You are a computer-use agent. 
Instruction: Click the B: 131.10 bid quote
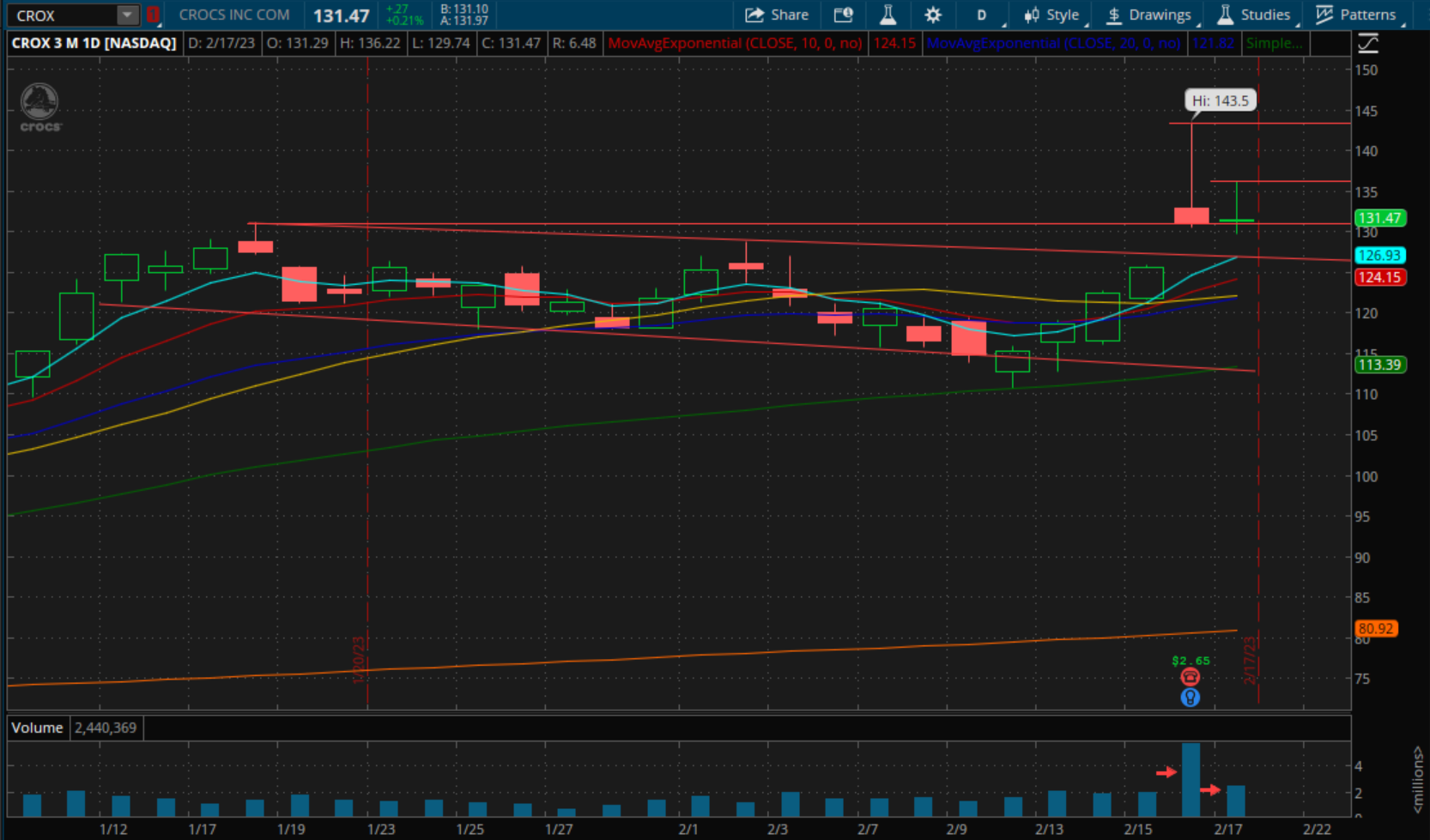click(x=464, y=9)
